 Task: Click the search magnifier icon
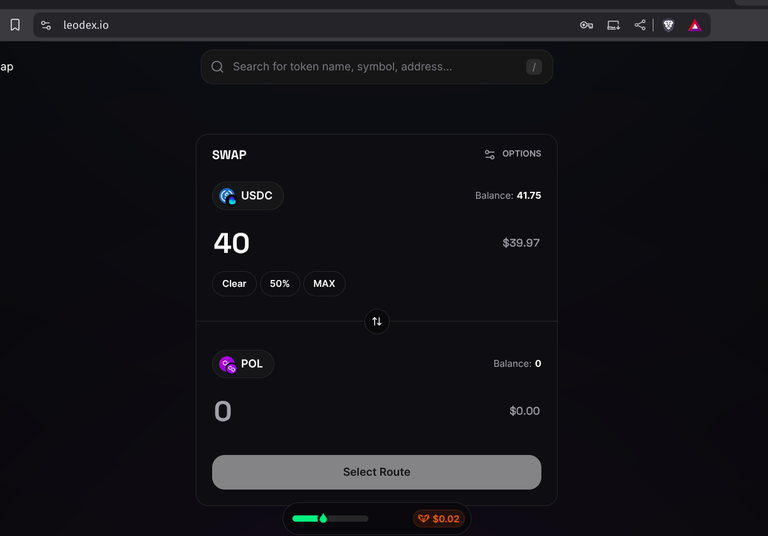tap(217, 67)
